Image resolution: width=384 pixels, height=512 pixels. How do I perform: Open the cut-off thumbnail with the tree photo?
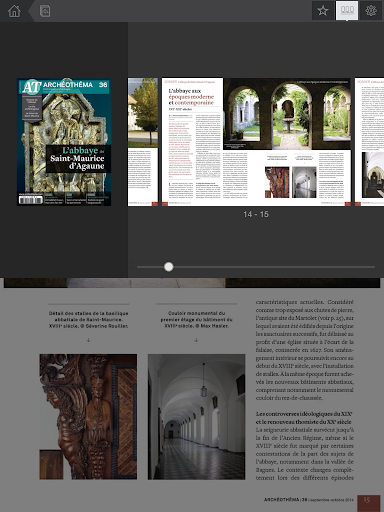coord(143,142)
